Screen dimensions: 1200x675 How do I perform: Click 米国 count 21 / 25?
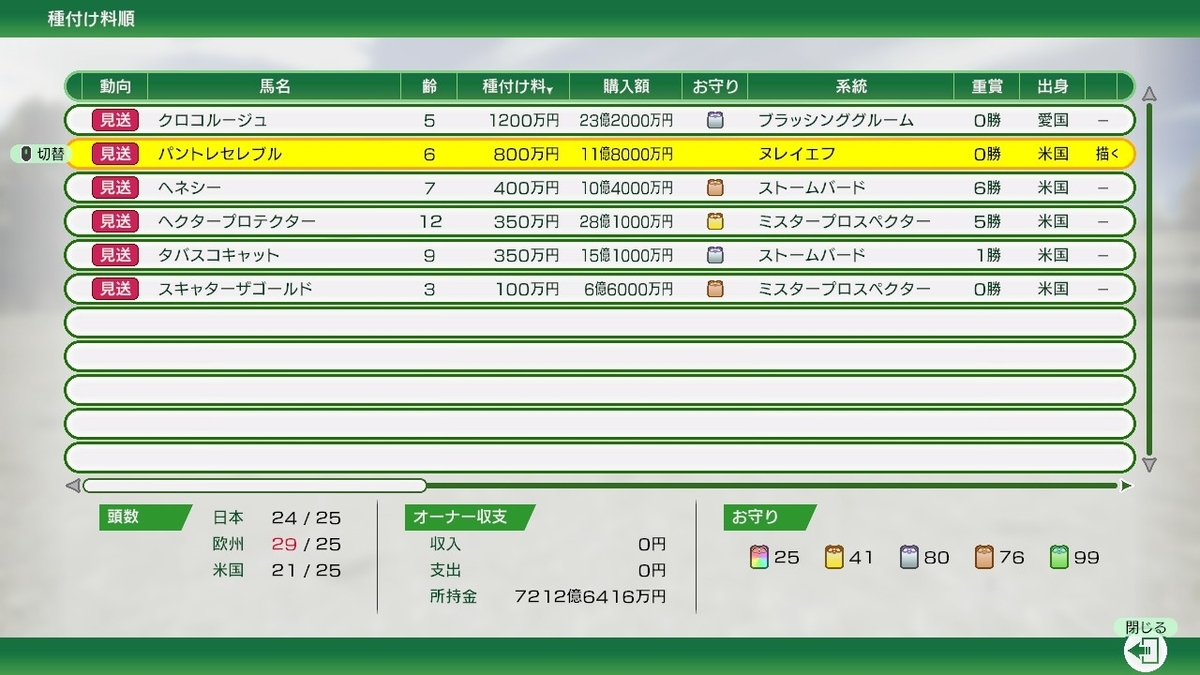[x=306, y=570]
